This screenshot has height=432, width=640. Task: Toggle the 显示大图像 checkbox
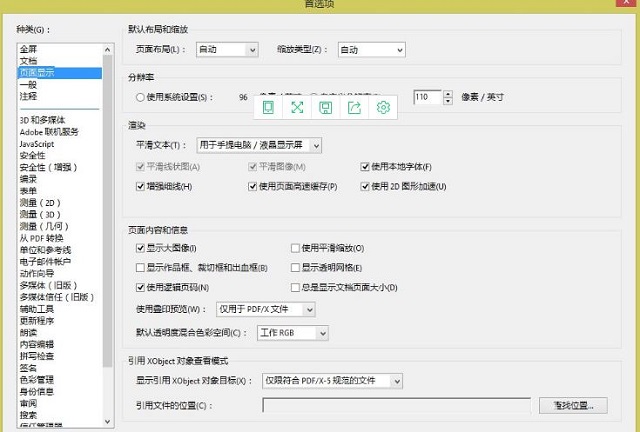(x=140, y=247)
